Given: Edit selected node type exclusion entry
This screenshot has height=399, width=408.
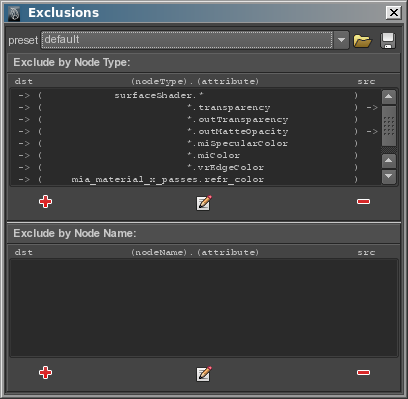Looking at the screenshot, I should click(204, 203).
